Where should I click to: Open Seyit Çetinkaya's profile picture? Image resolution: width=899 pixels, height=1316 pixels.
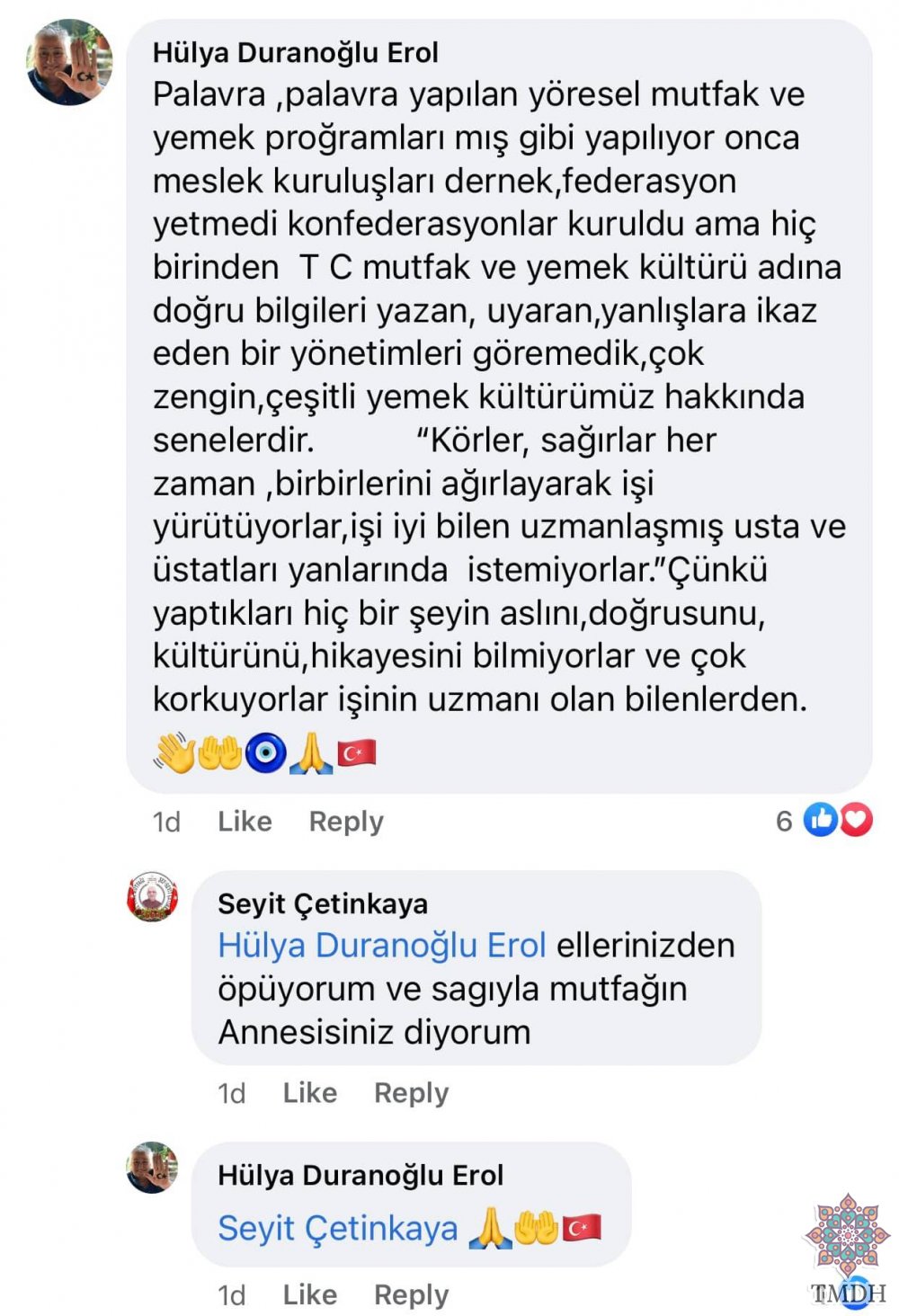click(152, 896)
